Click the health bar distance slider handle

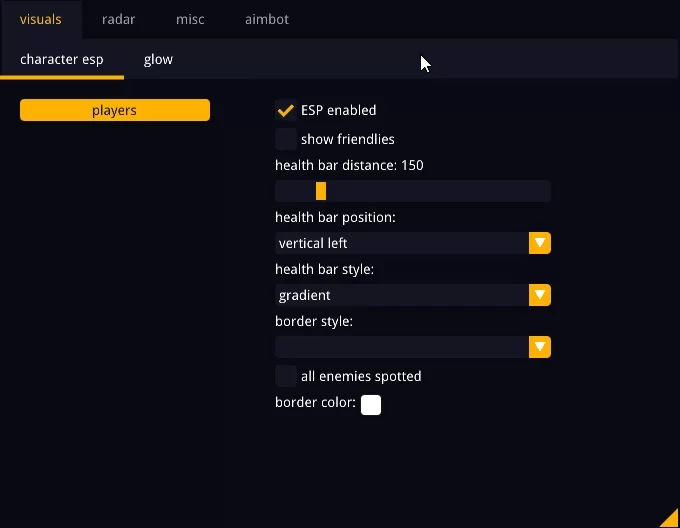(x=321, y=191)
